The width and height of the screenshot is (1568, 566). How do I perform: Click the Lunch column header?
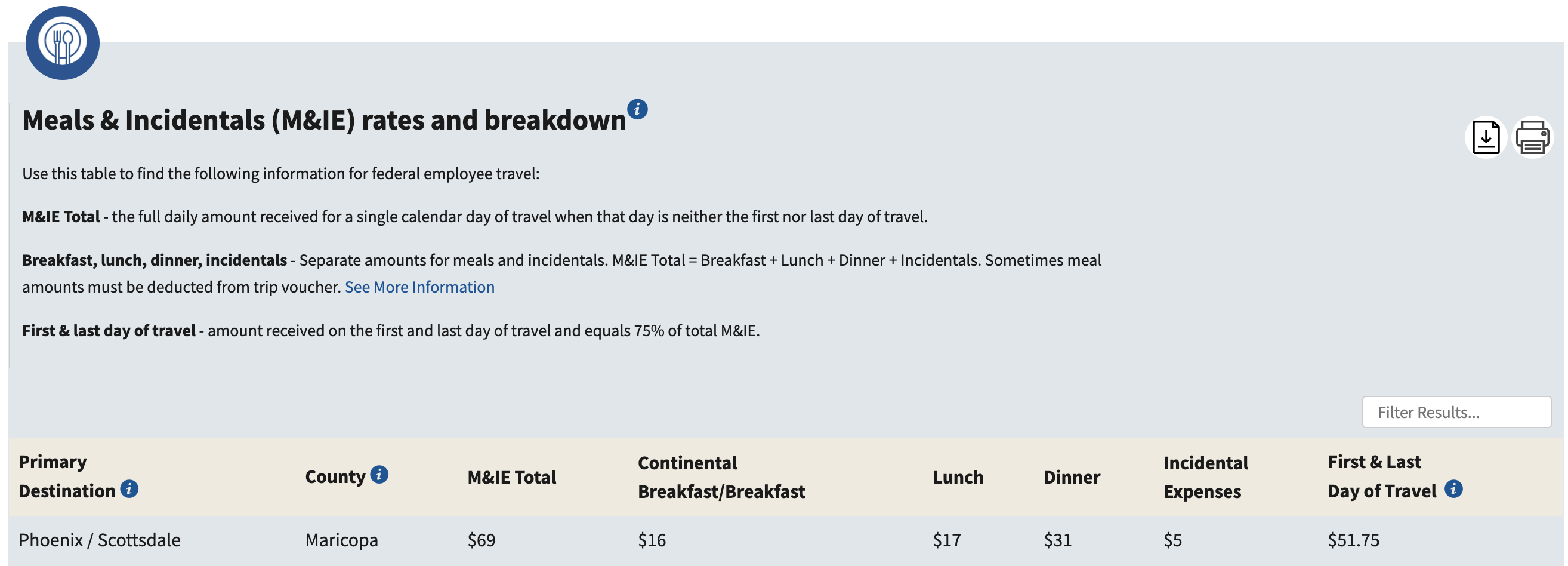(958, 477)
